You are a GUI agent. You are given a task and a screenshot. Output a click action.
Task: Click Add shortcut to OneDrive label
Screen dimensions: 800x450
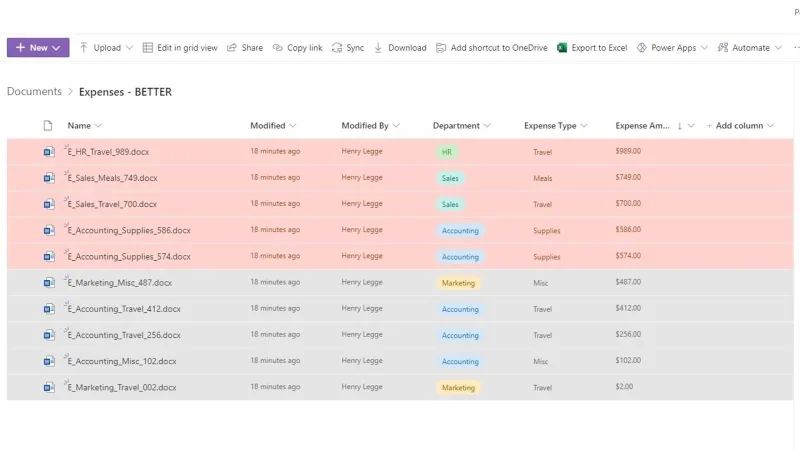point(499,47)
